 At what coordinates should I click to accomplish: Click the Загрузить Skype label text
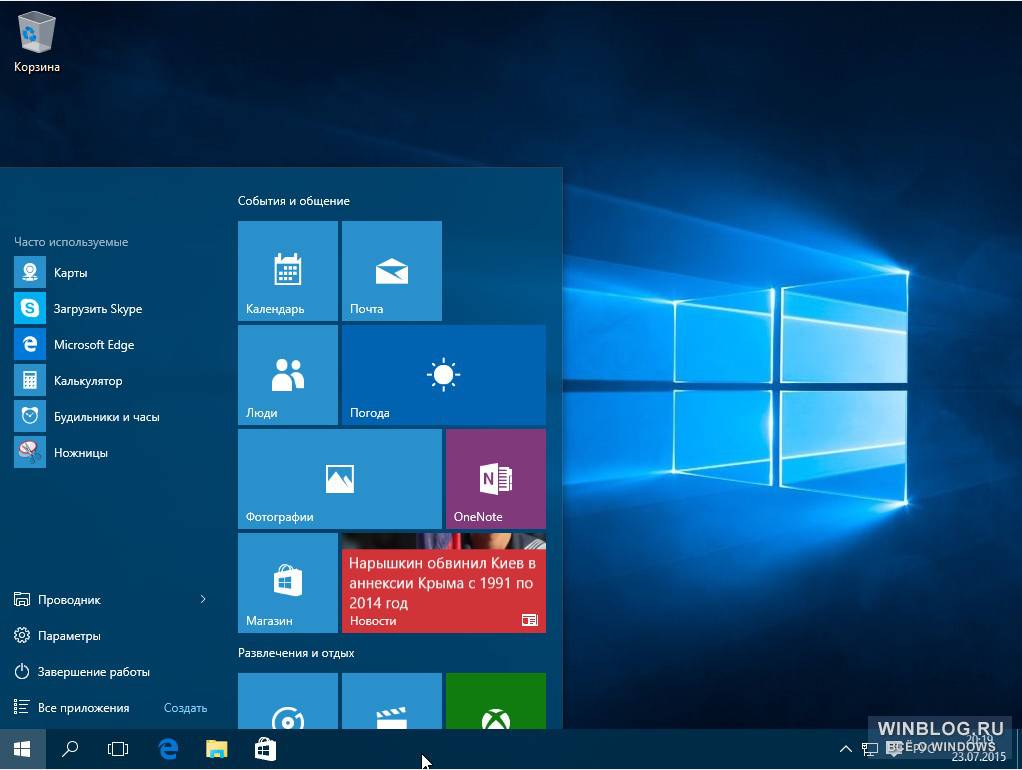(98, 308)
